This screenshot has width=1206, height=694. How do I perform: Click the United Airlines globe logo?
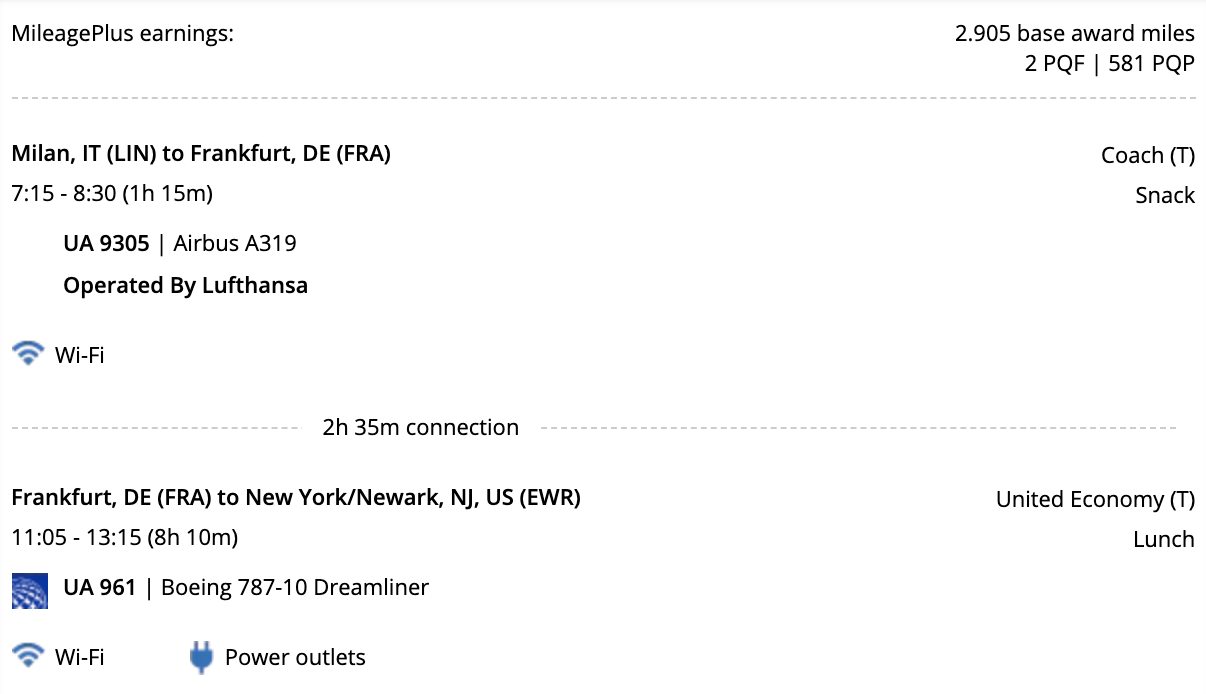(x=30, y=589)
